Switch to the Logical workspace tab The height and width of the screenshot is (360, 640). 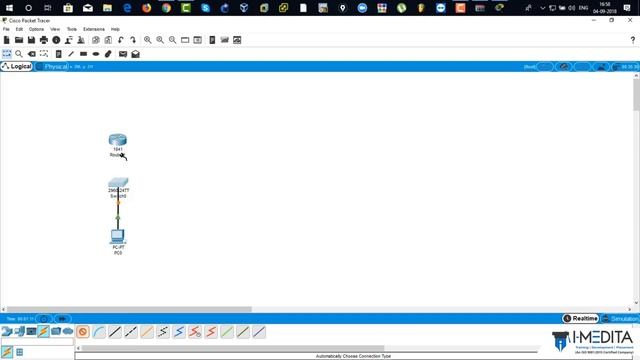pyautogui.click(x=17, y=67)
